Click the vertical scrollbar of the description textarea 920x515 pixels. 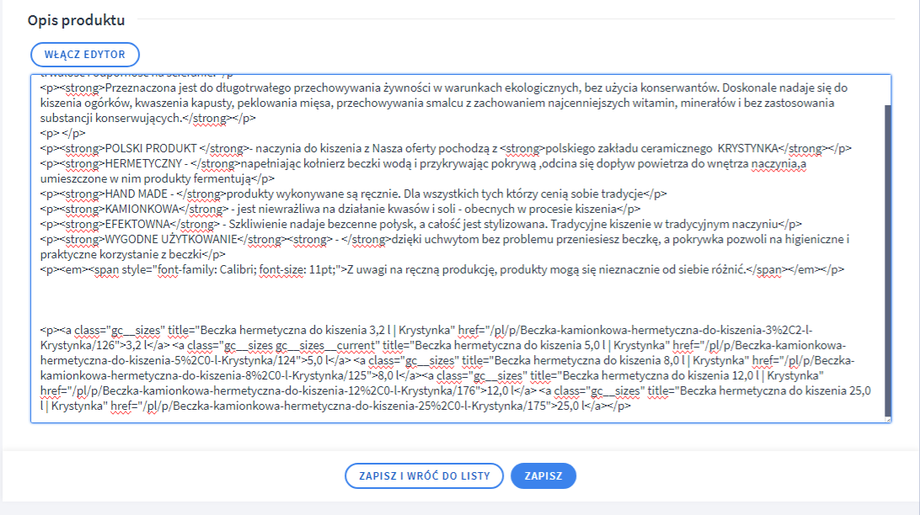click(x=888, y=260)
